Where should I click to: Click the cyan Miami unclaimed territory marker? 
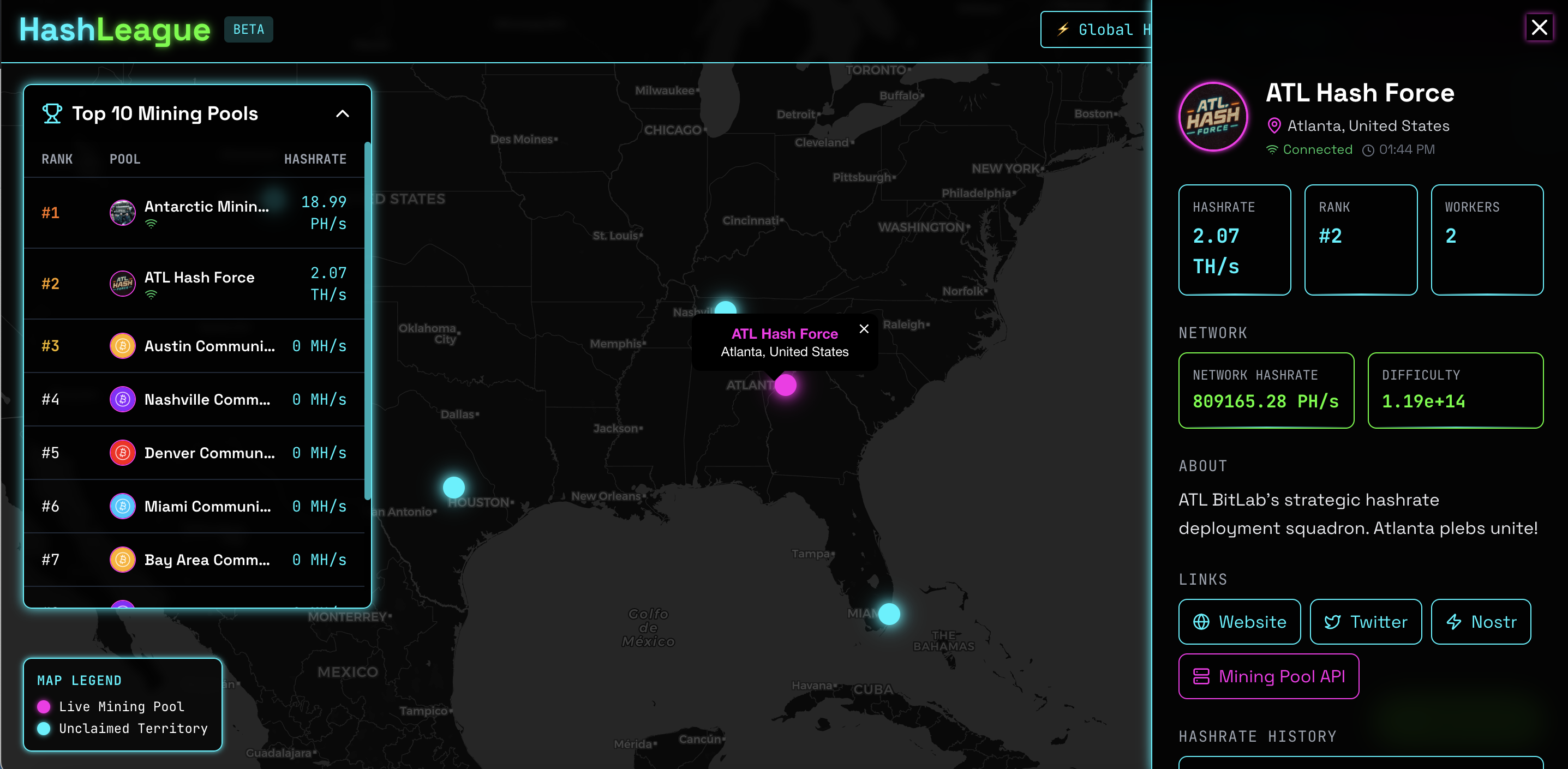tap(889, 614)
